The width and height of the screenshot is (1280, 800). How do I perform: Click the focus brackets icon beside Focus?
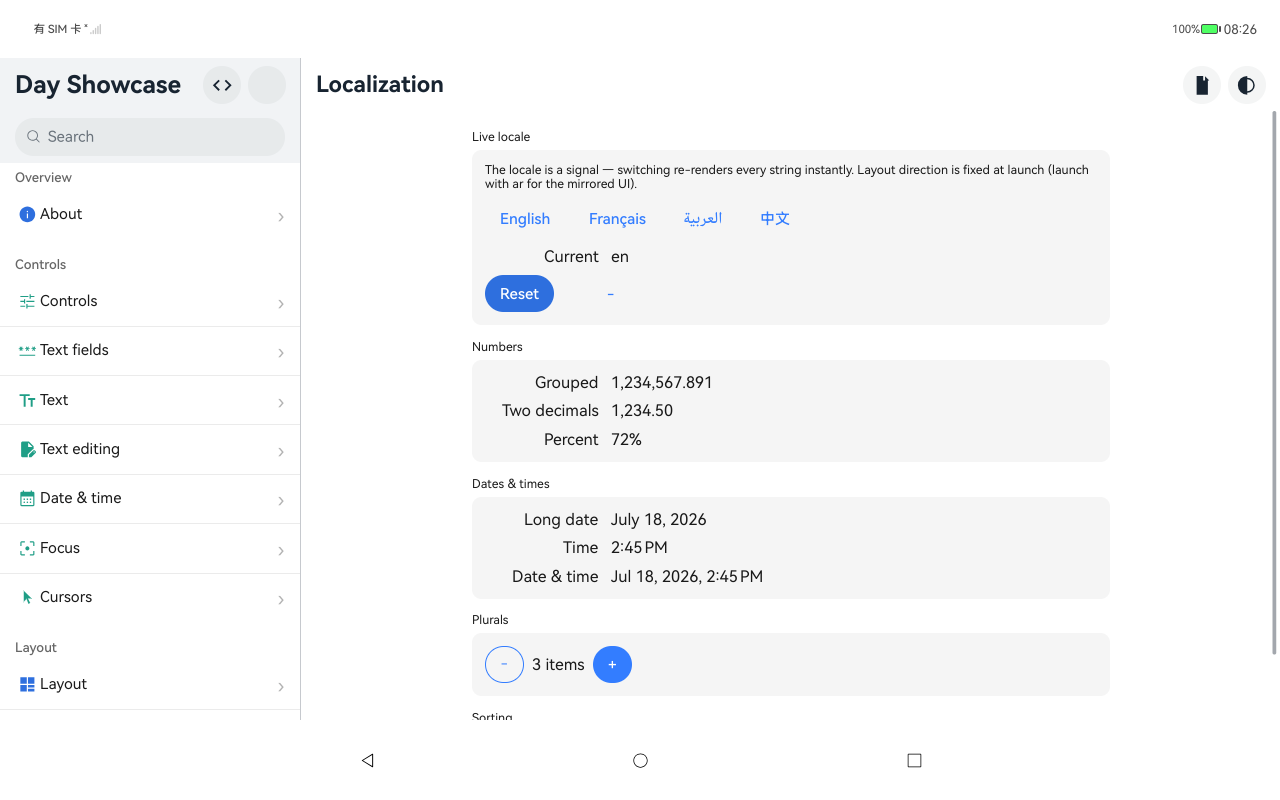click(x=27, y=548)
